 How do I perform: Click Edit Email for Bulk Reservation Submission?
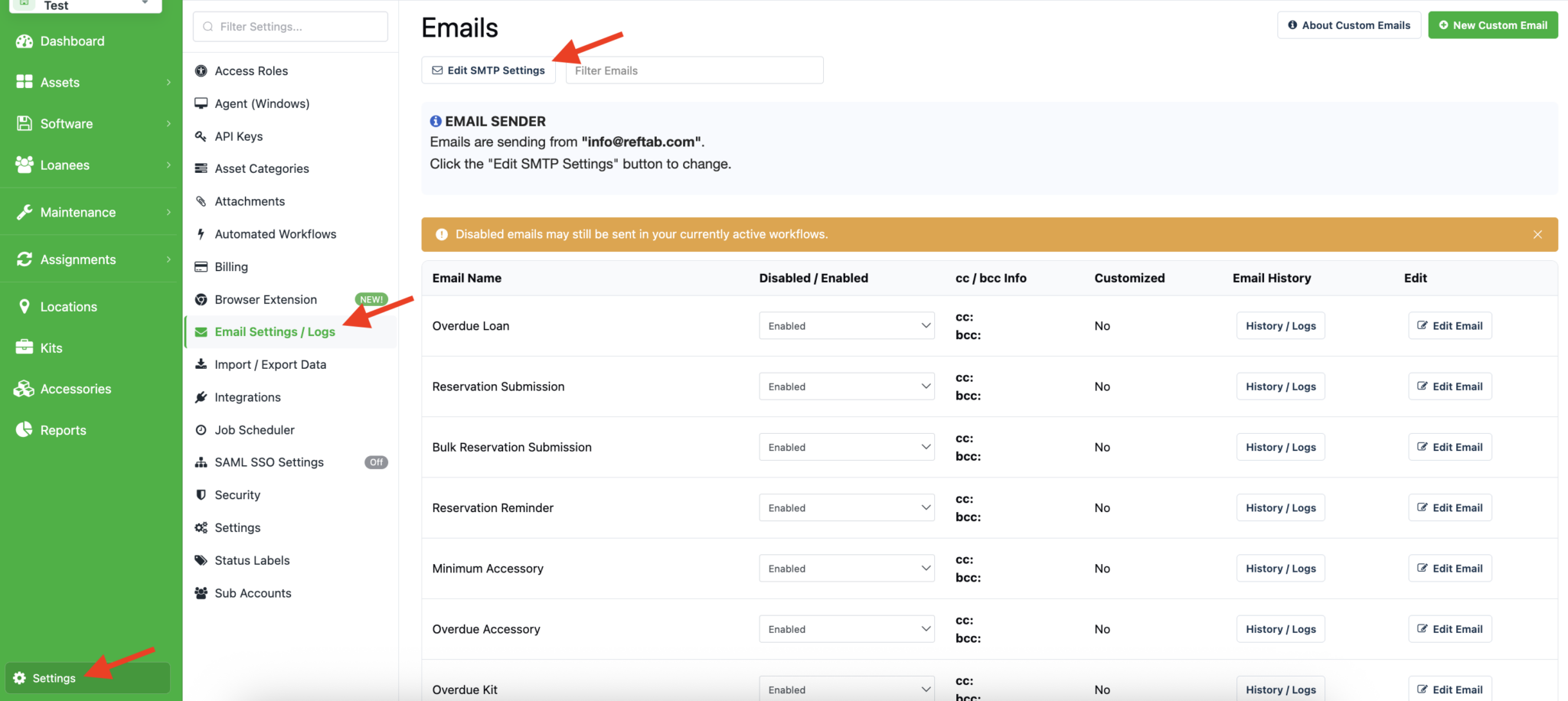tap(1450, 447)
